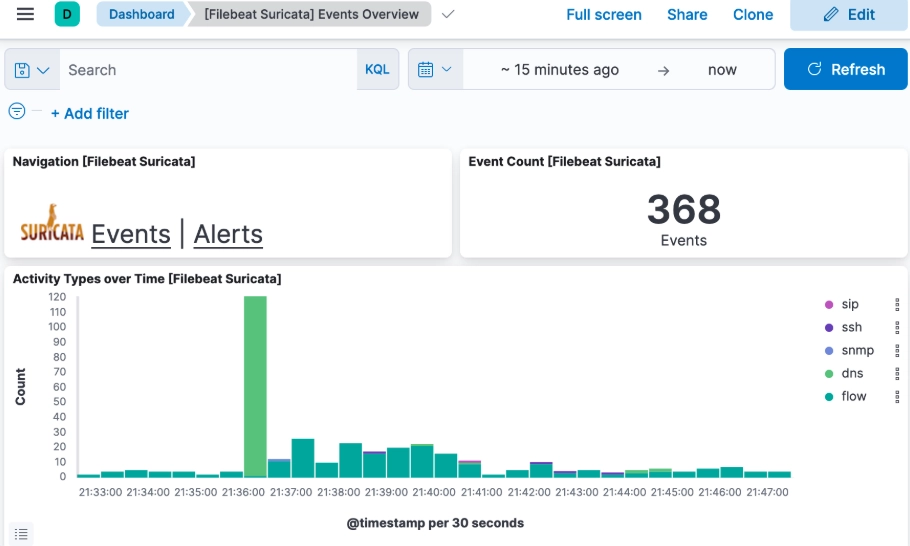Image resolution: width=910 pixels, height=546 pixels.
Task: Click the Edit button
Action: click(x=849, y=15)
